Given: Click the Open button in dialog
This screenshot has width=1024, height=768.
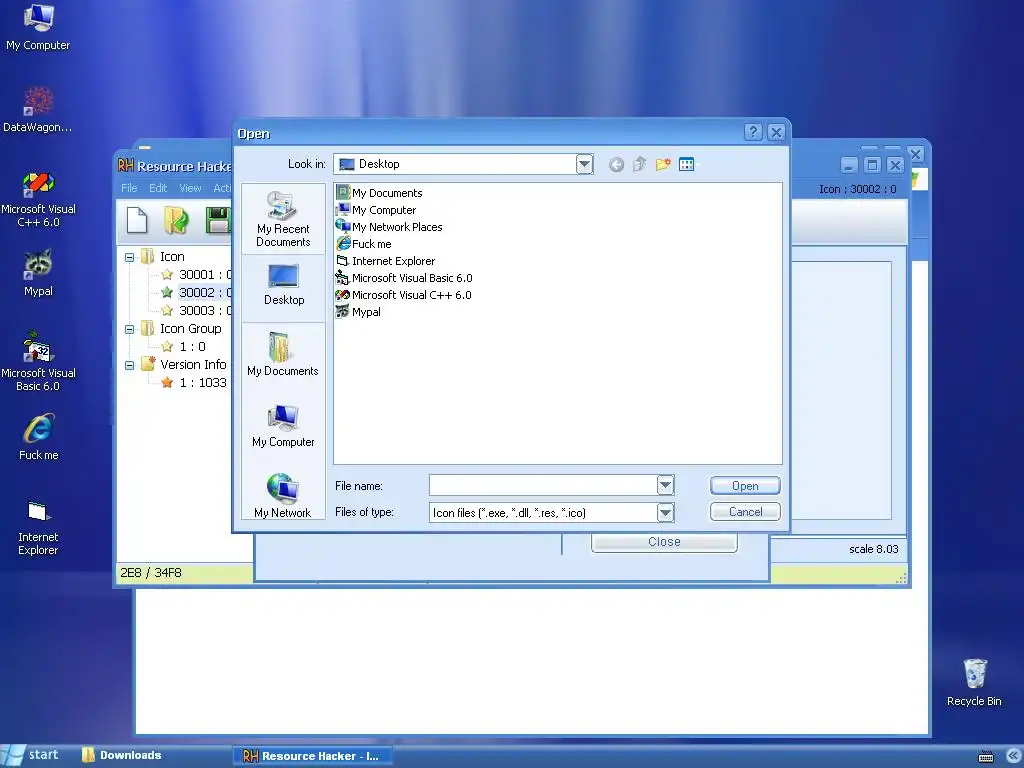Looking at the screenshot, I should (x=745, y=486).
